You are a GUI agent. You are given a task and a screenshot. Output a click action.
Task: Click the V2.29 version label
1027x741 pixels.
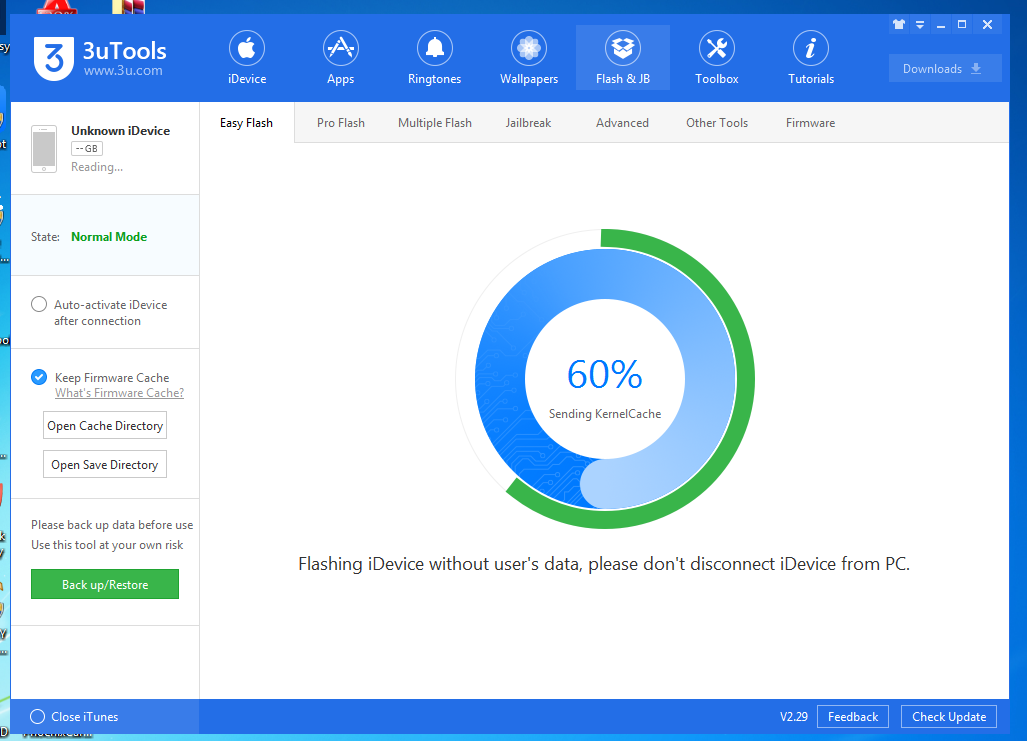[x=794, y=716]
